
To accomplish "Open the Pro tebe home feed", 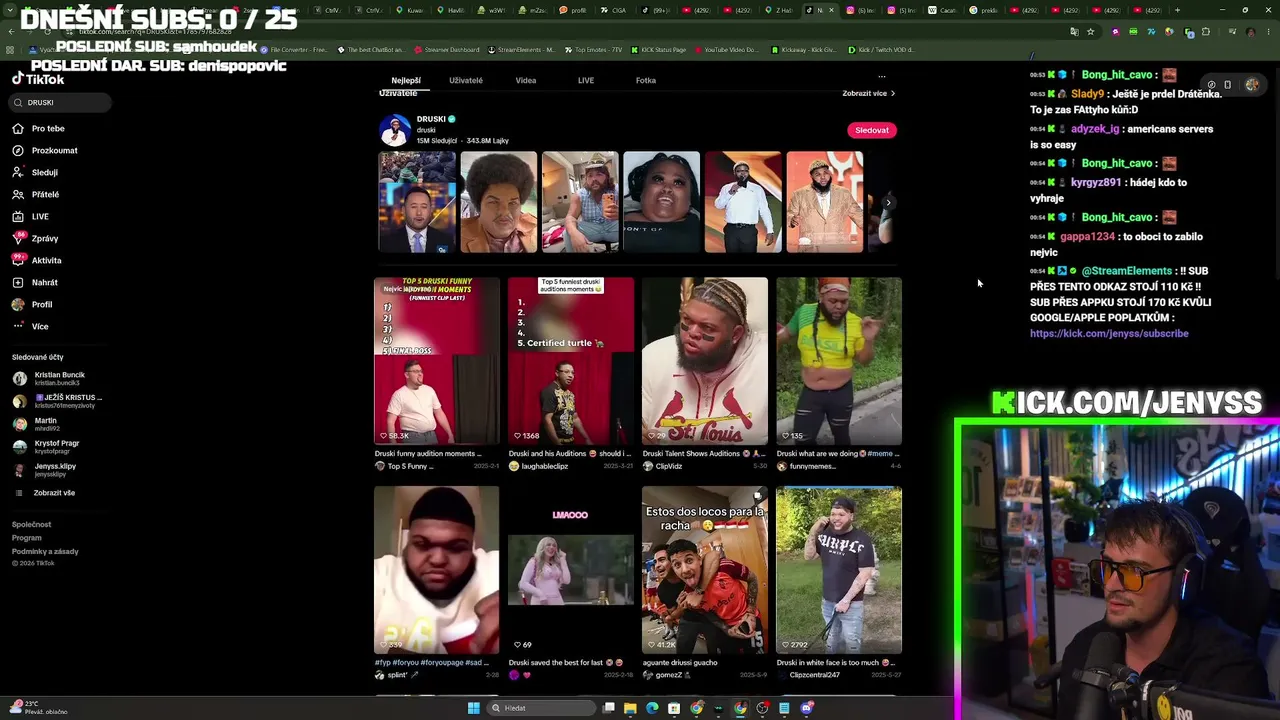I will [40, 128].
